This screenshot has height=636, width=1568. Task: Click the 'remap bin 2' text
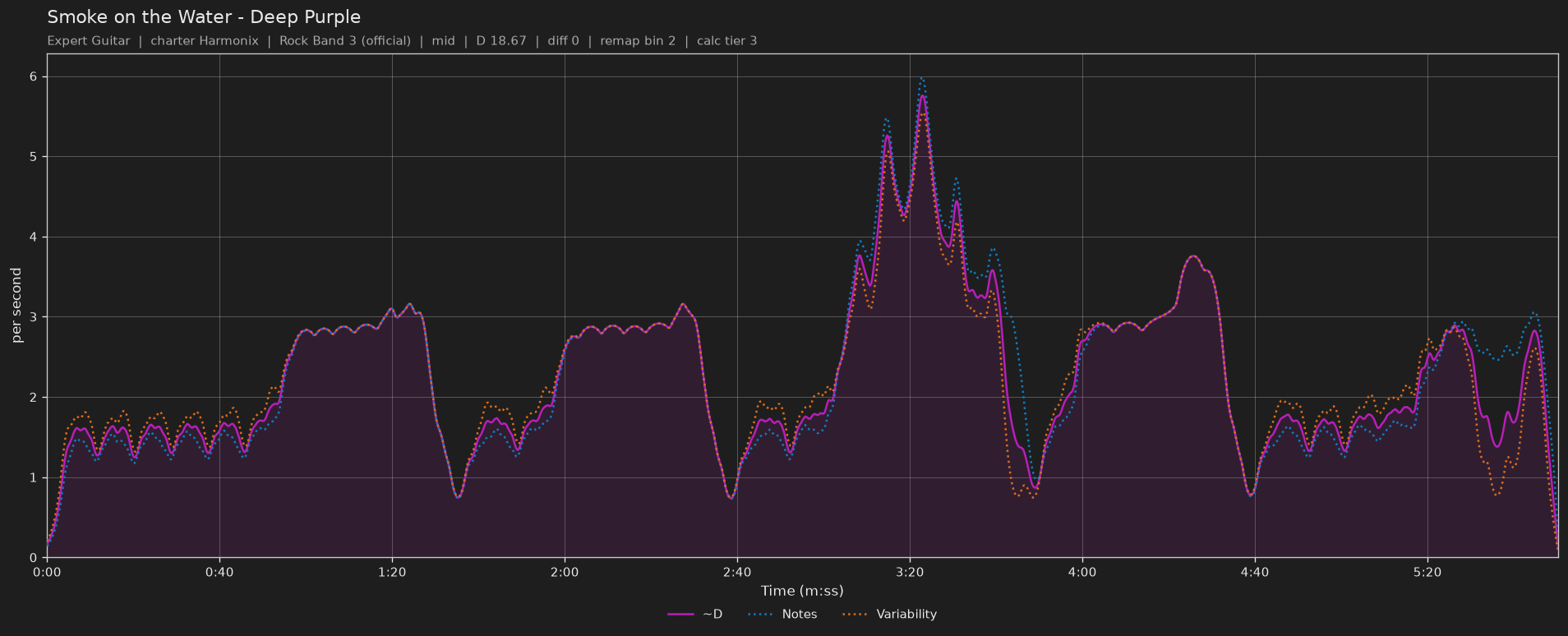click(638, 41)
